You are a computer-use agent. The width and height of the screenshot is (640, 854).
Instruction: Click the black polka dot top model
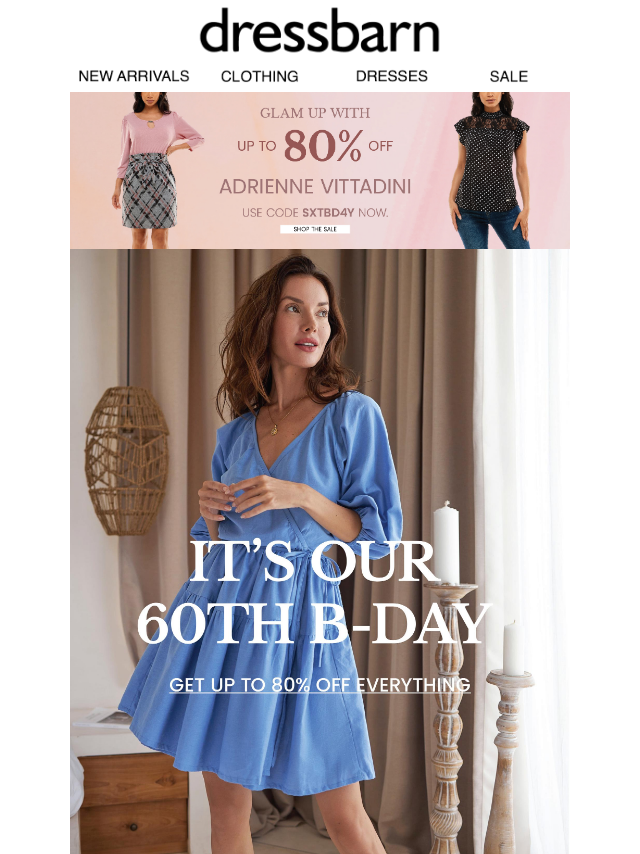489,170
